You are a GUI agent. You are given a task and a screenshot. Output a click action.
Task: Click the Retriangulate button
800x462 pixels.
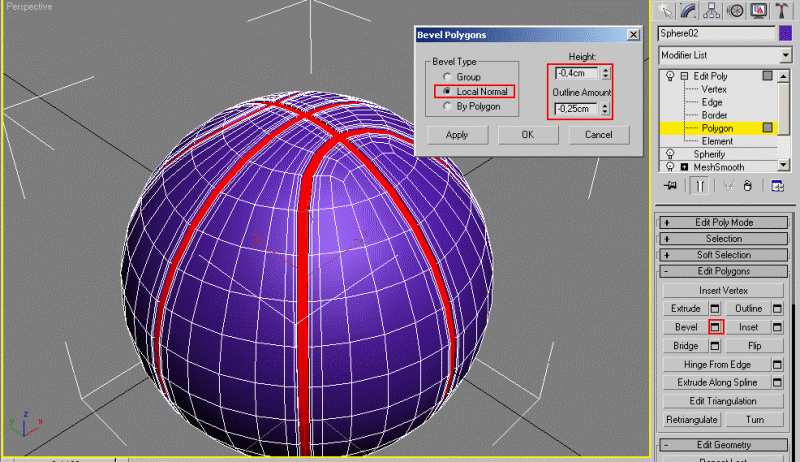tap(691, 420)
